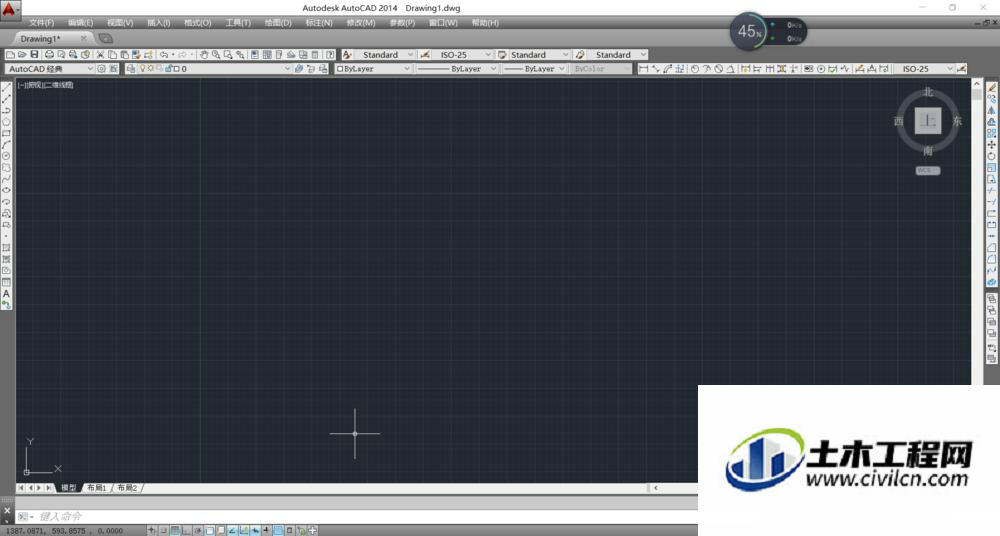Screen dimensions: 1000x536
Task: Open the 文件(F) menu
Action: (41, 23)
